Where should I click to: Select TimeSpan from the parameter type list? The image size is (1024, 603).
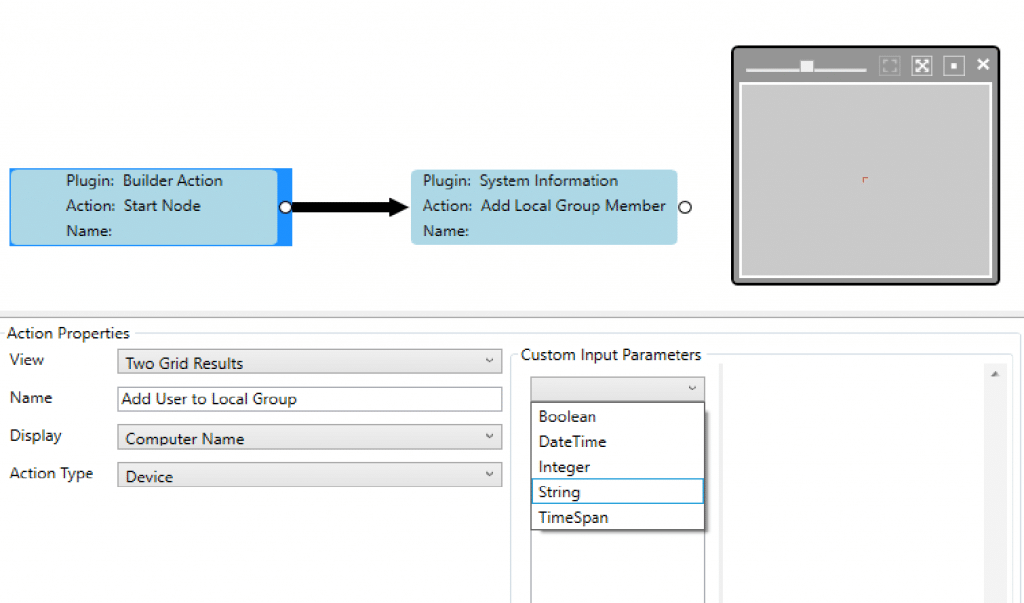pos(617,517)
